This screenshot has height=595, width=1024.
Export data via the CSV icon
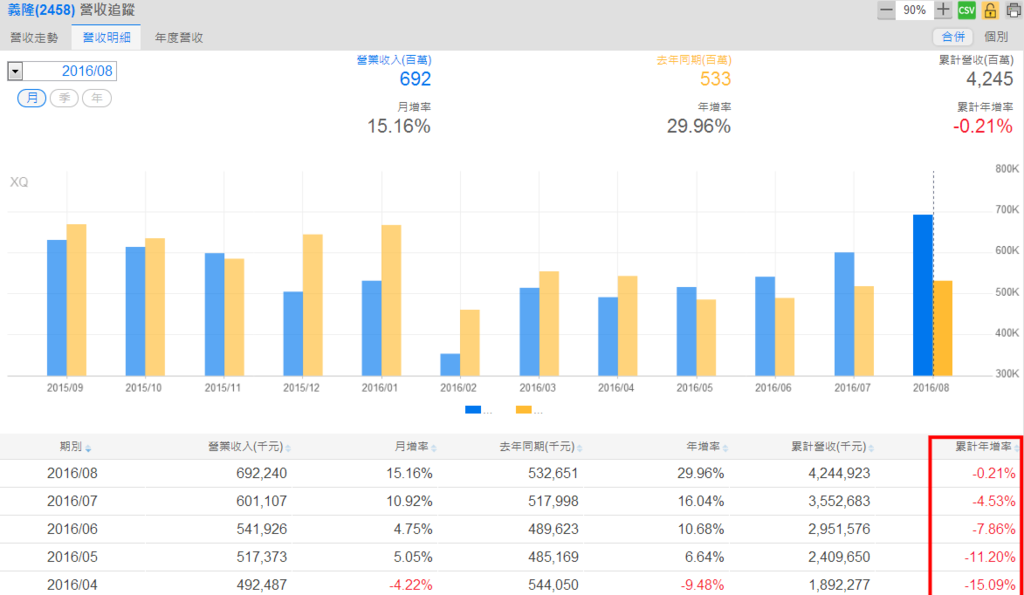[x=967, y=10]
